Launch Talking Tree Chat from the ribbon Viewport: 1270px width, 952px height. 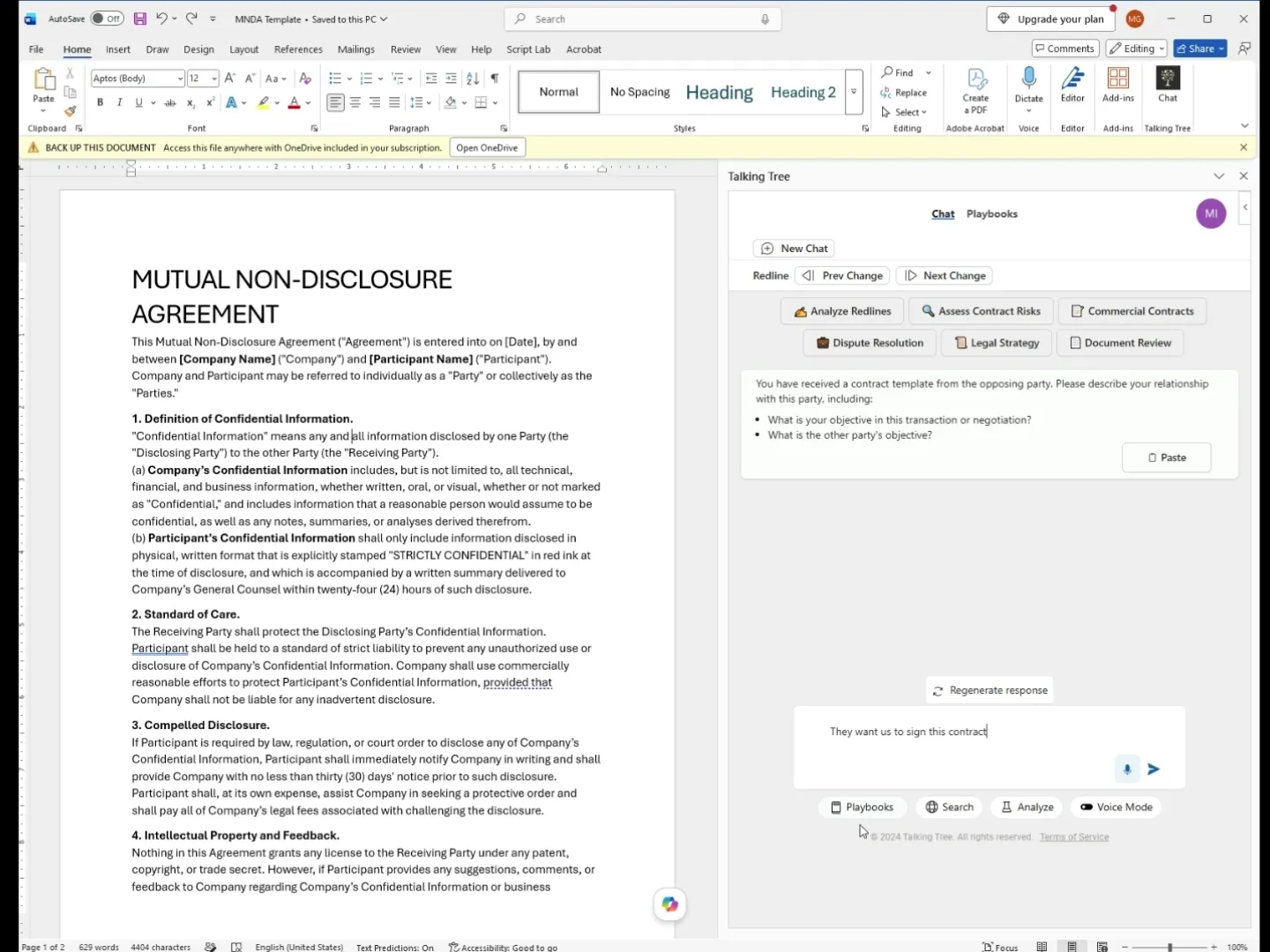[x=1168, y=86]
